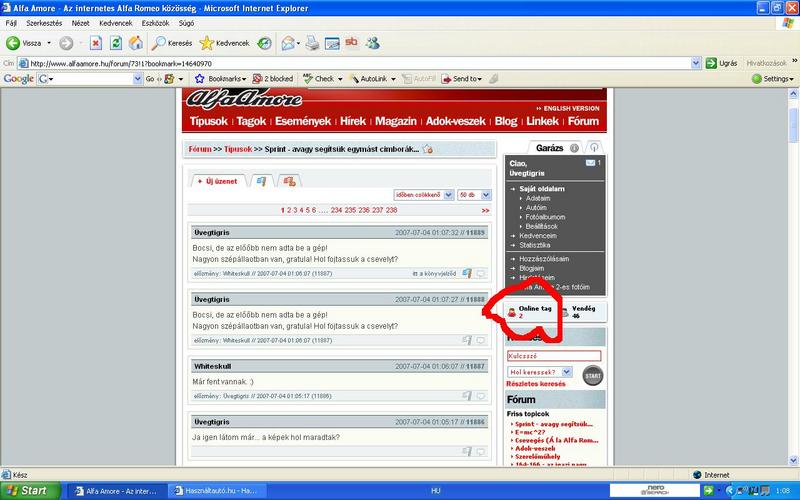Click the URL address bar field
The image size is (800, 500).
pyautogui.click(x=360, y=63)
